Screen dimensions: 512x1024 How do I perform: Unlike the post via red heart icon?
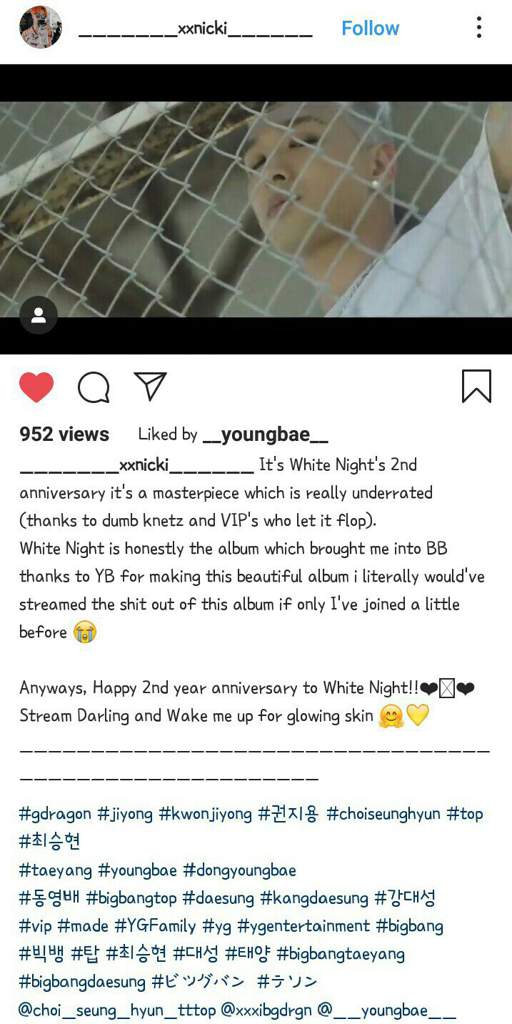point(36,387)
